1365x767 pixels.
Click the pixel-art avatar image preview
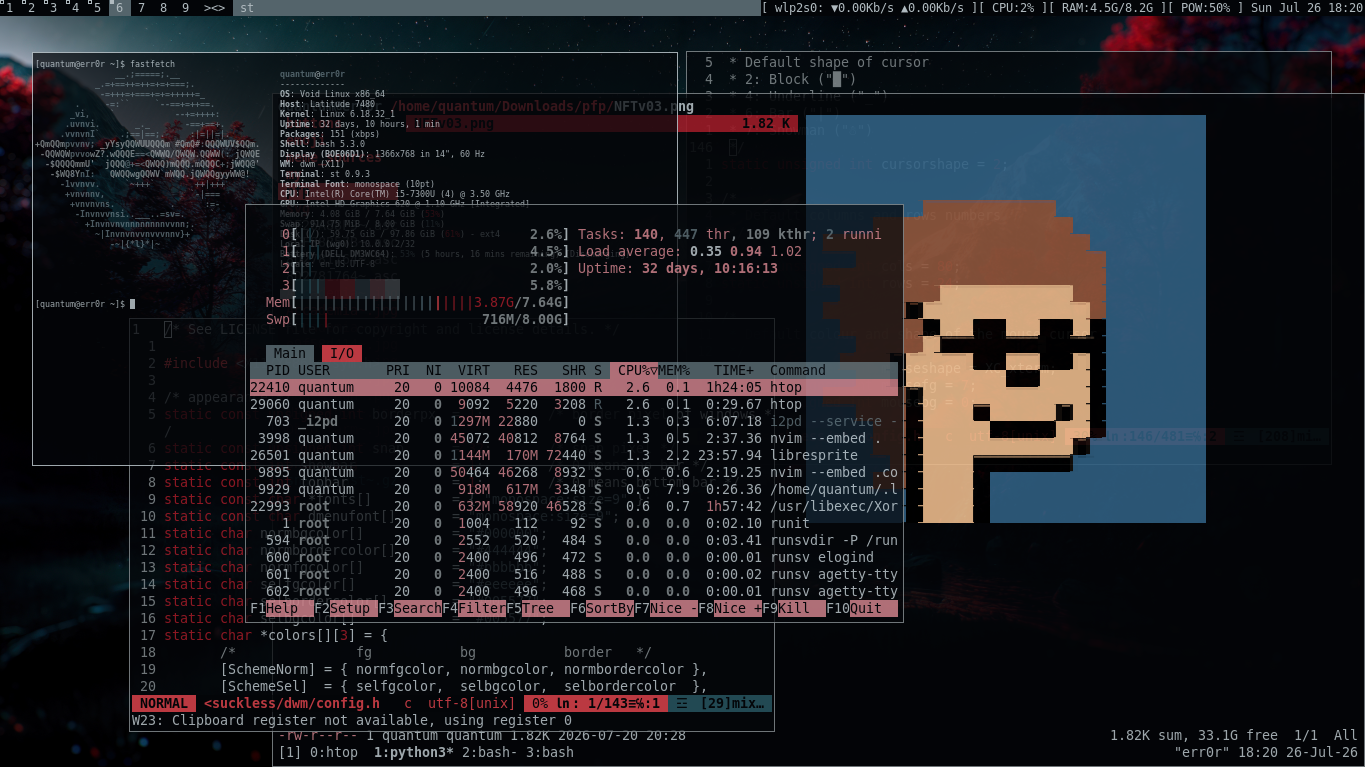(1006, 319)
